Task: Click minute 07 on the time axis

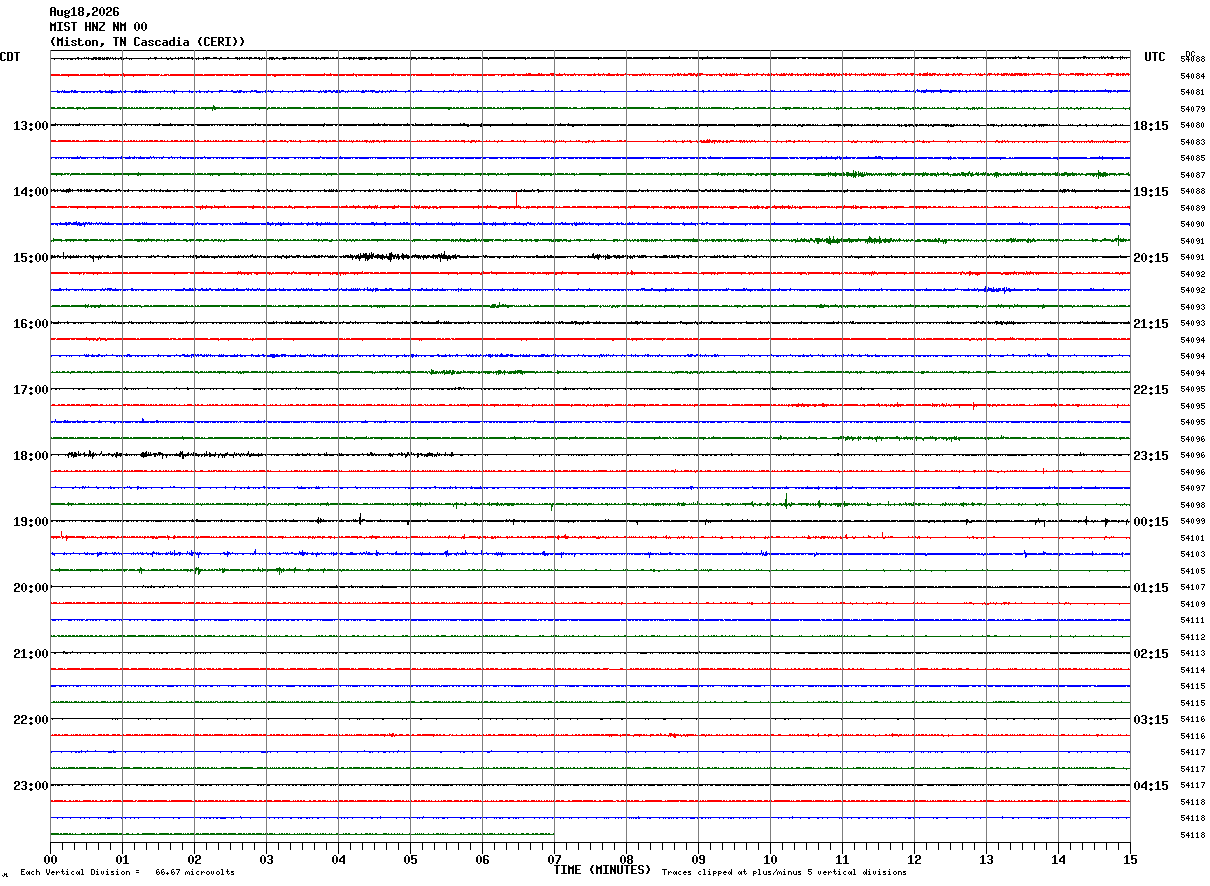Action: (554, 859)
